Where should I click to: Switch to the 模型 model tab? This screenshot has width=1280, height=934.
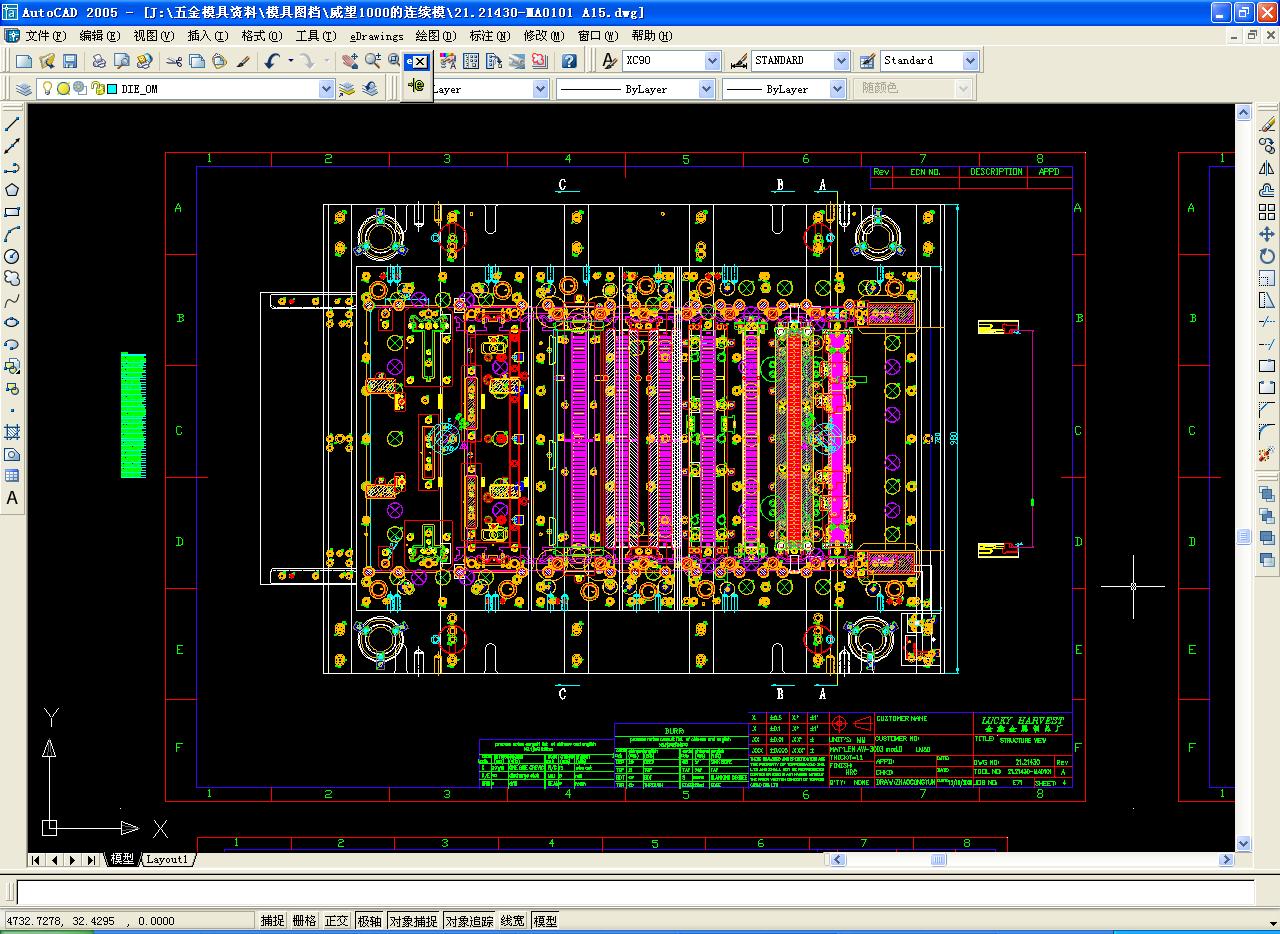122,859
